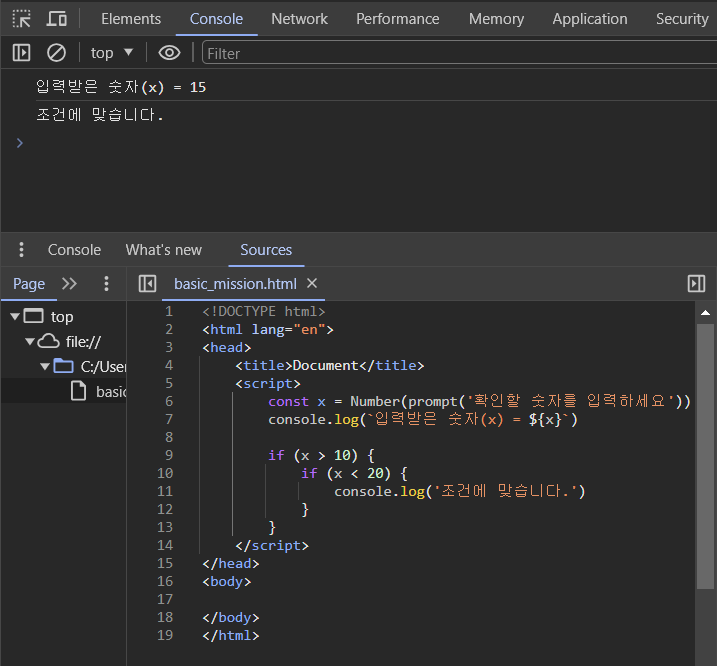
Task: Click line number 10 in the gutter
Action: (165, 473)
